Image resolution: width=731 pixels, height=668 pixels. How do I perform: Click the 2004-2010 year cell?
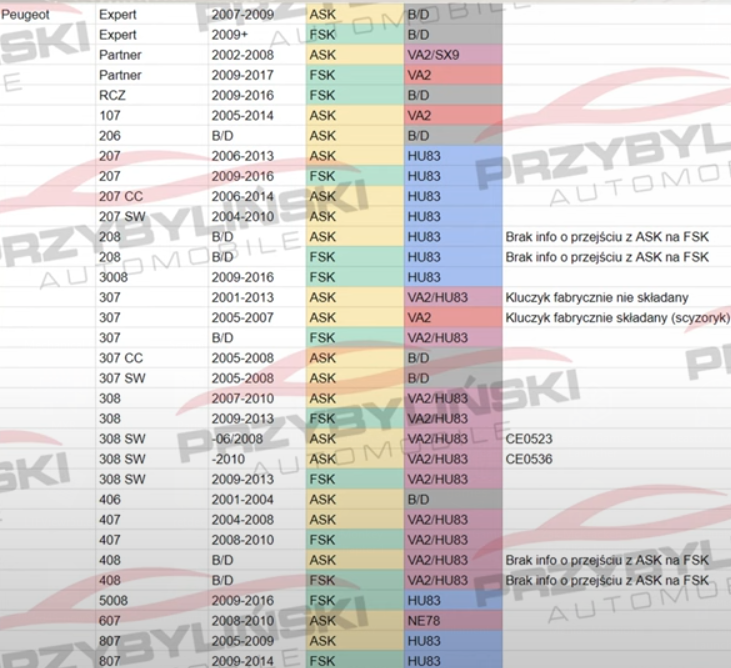tap(257, 216)
